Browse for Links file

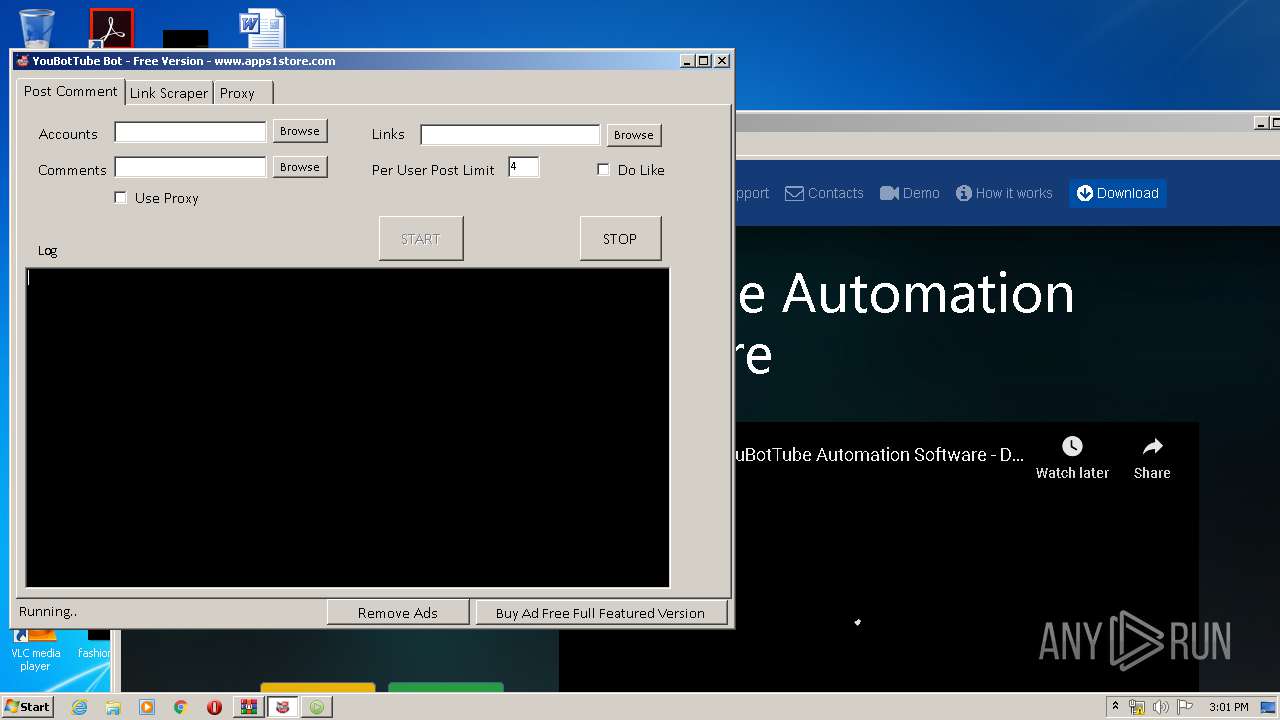point(634,135)
